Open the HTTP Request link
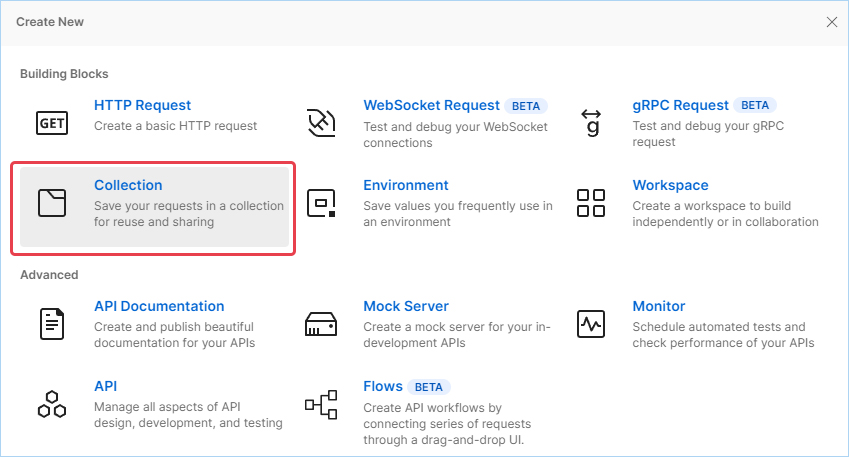The image size is (849, 457). click(142, 105)
